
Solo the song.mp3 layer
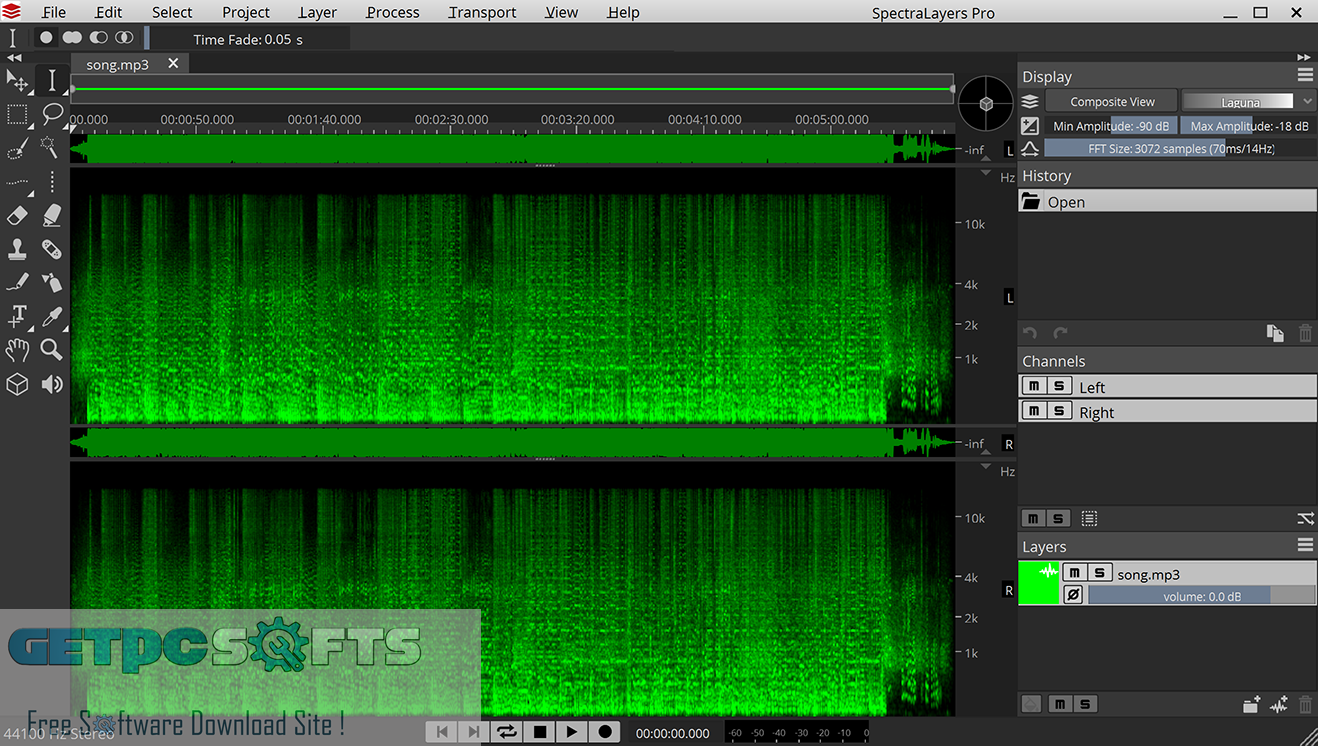click(1100, 573)
